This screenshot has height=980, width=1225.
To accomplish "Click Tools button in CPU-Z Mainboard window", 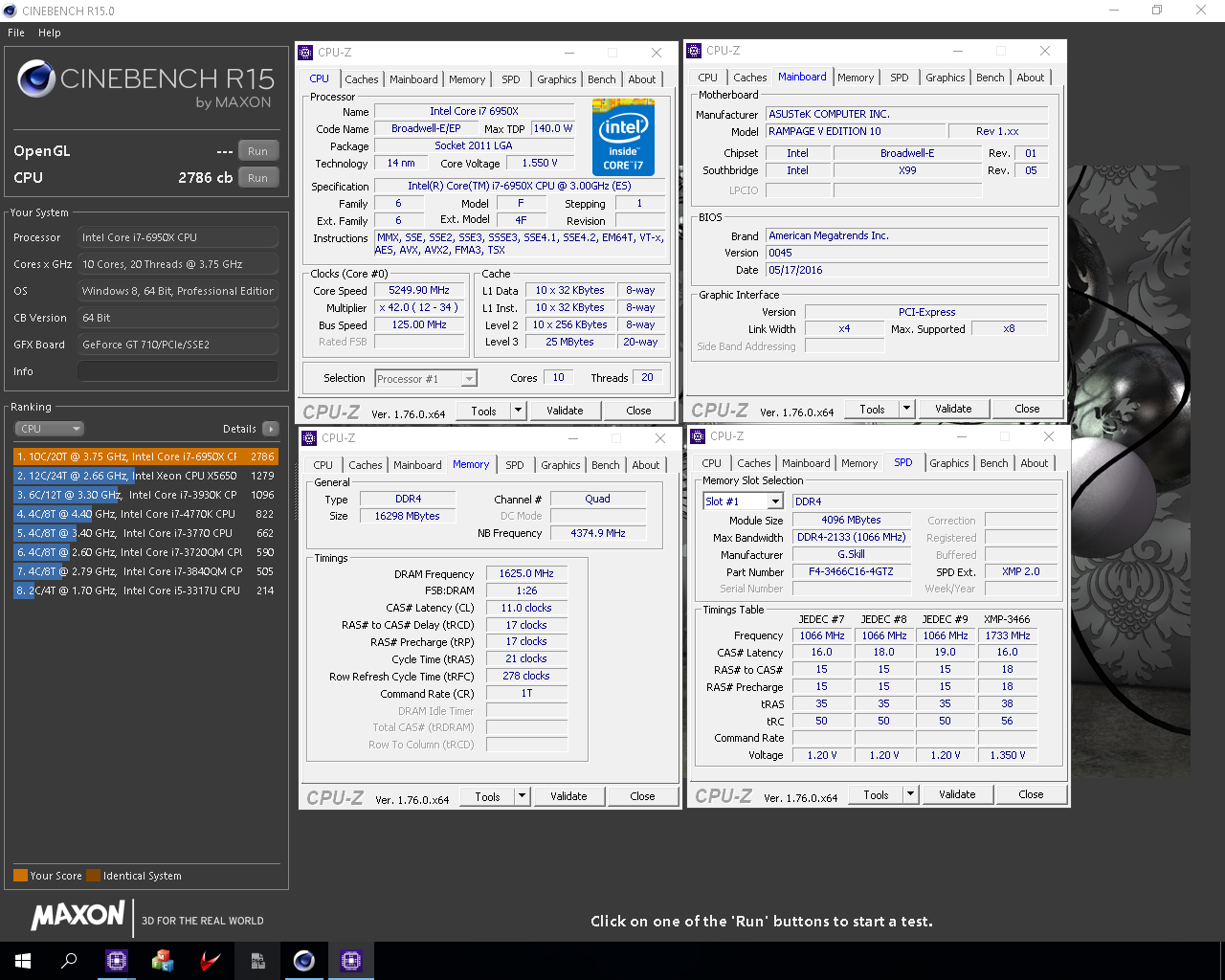I will coord(873,409).
